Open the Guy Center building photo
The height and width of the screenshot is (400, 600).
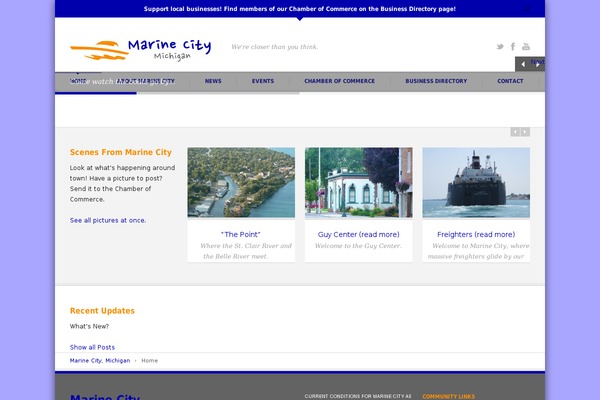(359, 183)
